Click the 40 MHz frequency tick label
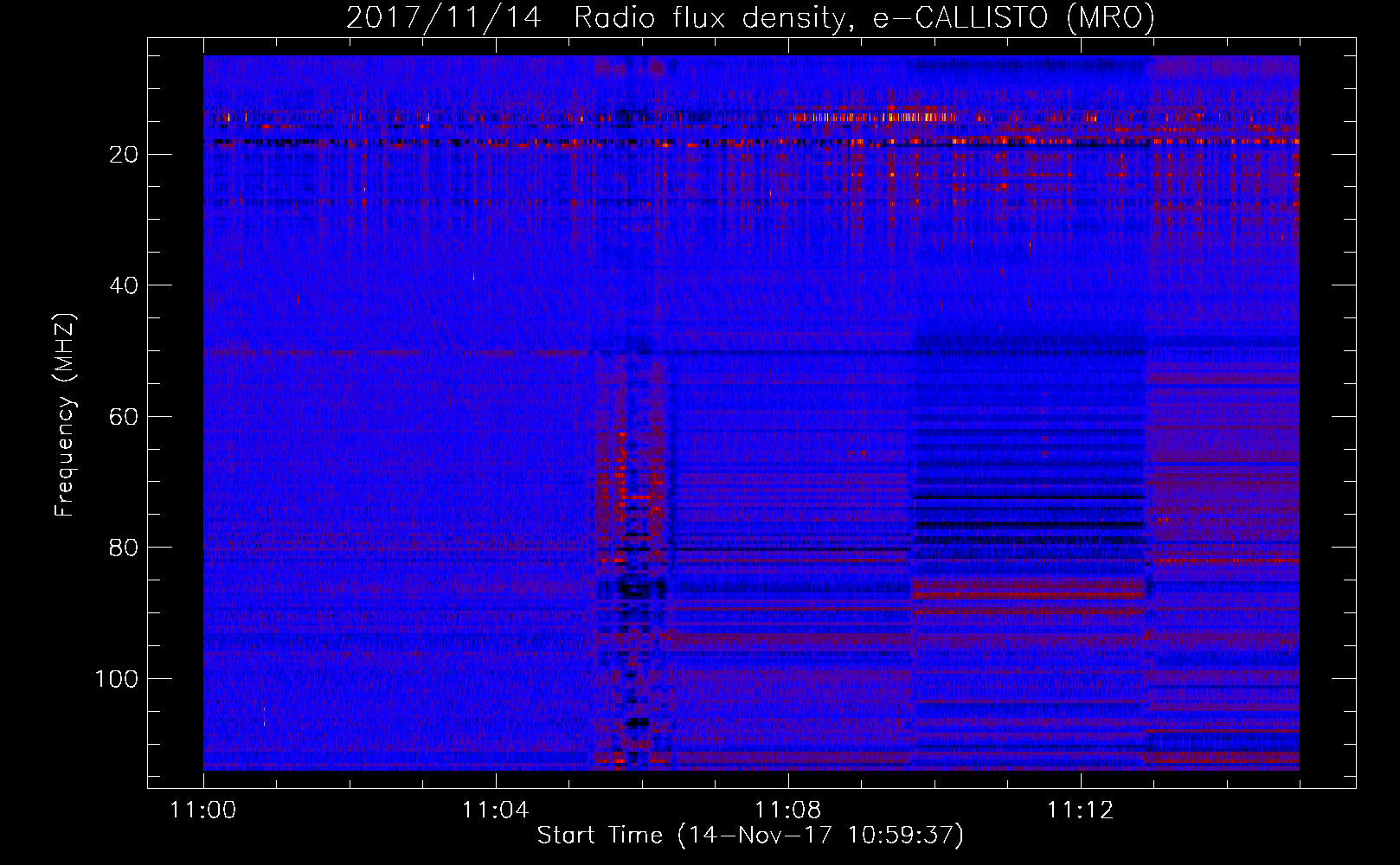1400x865 pixels. [x=125, y=285]
